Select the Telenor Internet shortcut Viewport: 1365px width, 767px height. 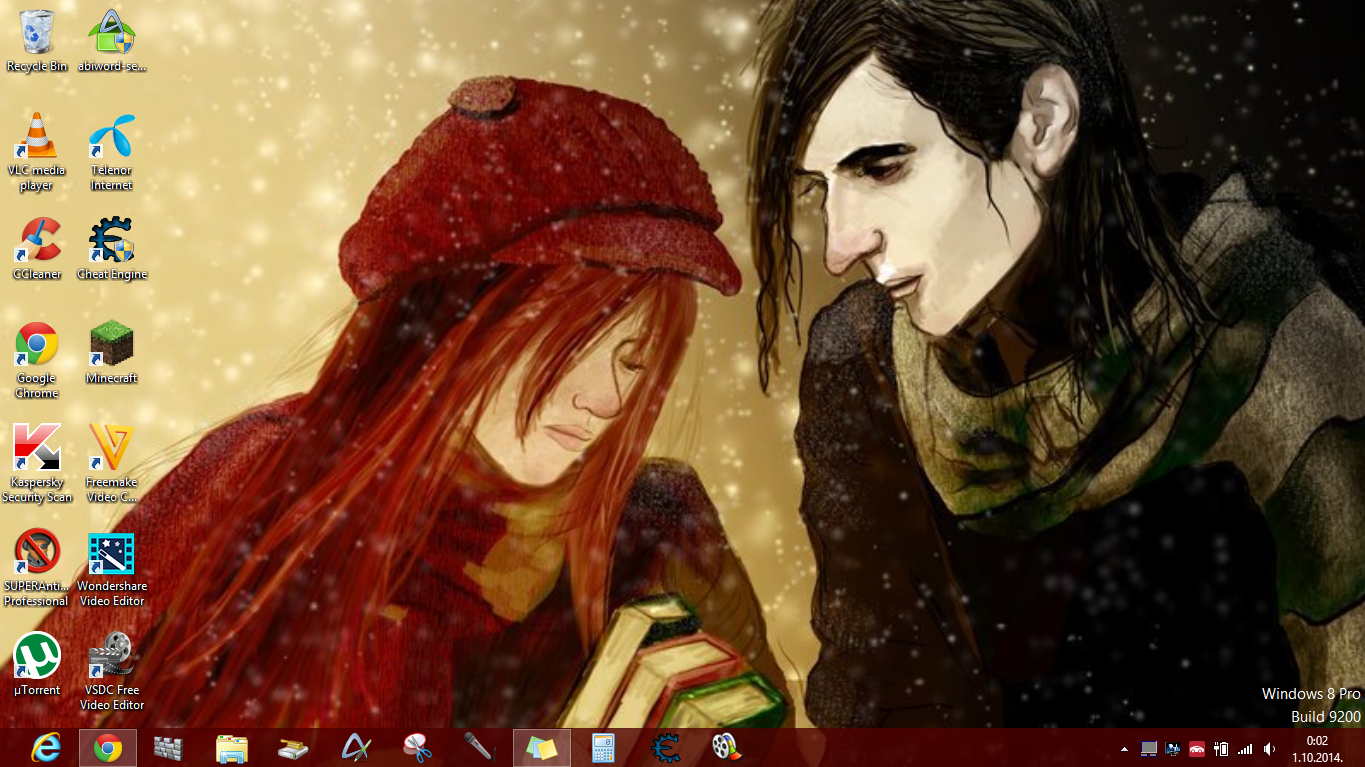point(112,152)
